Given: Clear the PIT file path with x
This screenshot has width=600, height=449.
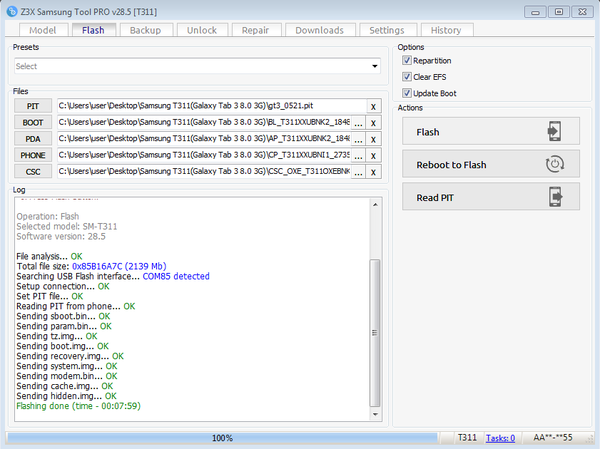Looking at the screenshot, I should click(x=373, y=106).
